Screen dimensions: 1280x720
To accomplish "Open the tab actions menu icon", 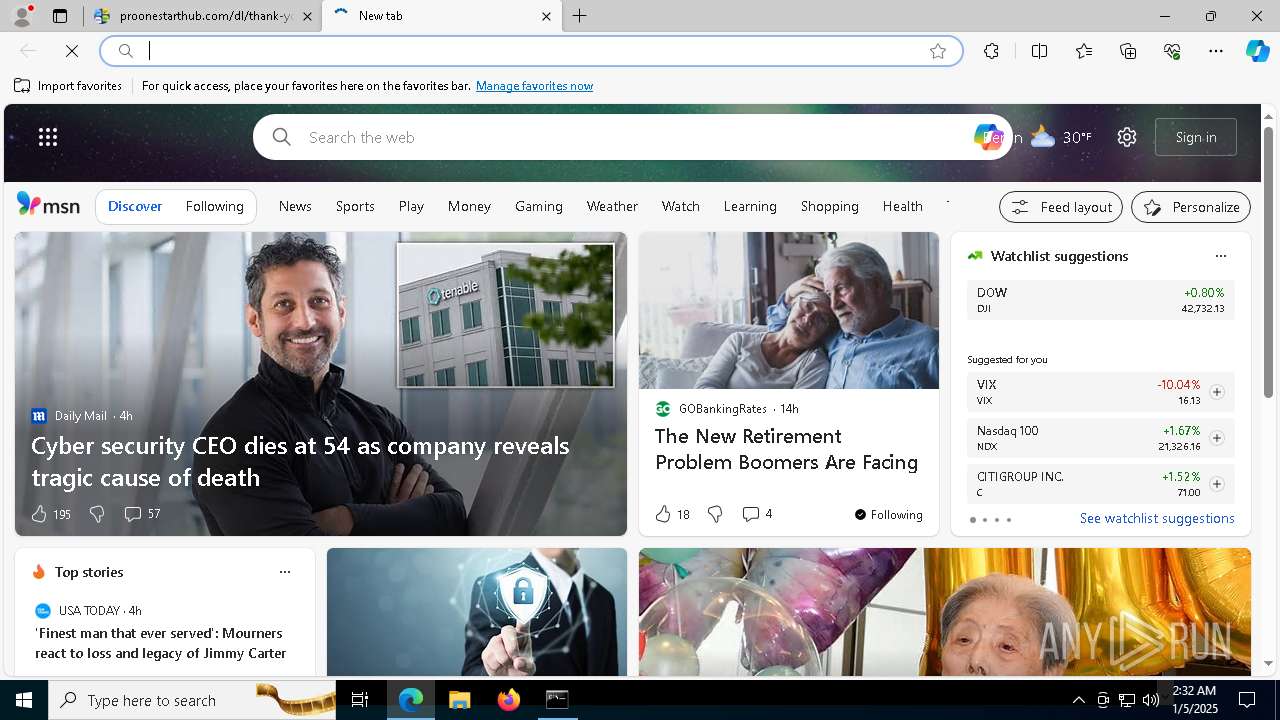I will pyautogui.click(x=60, y=16).
